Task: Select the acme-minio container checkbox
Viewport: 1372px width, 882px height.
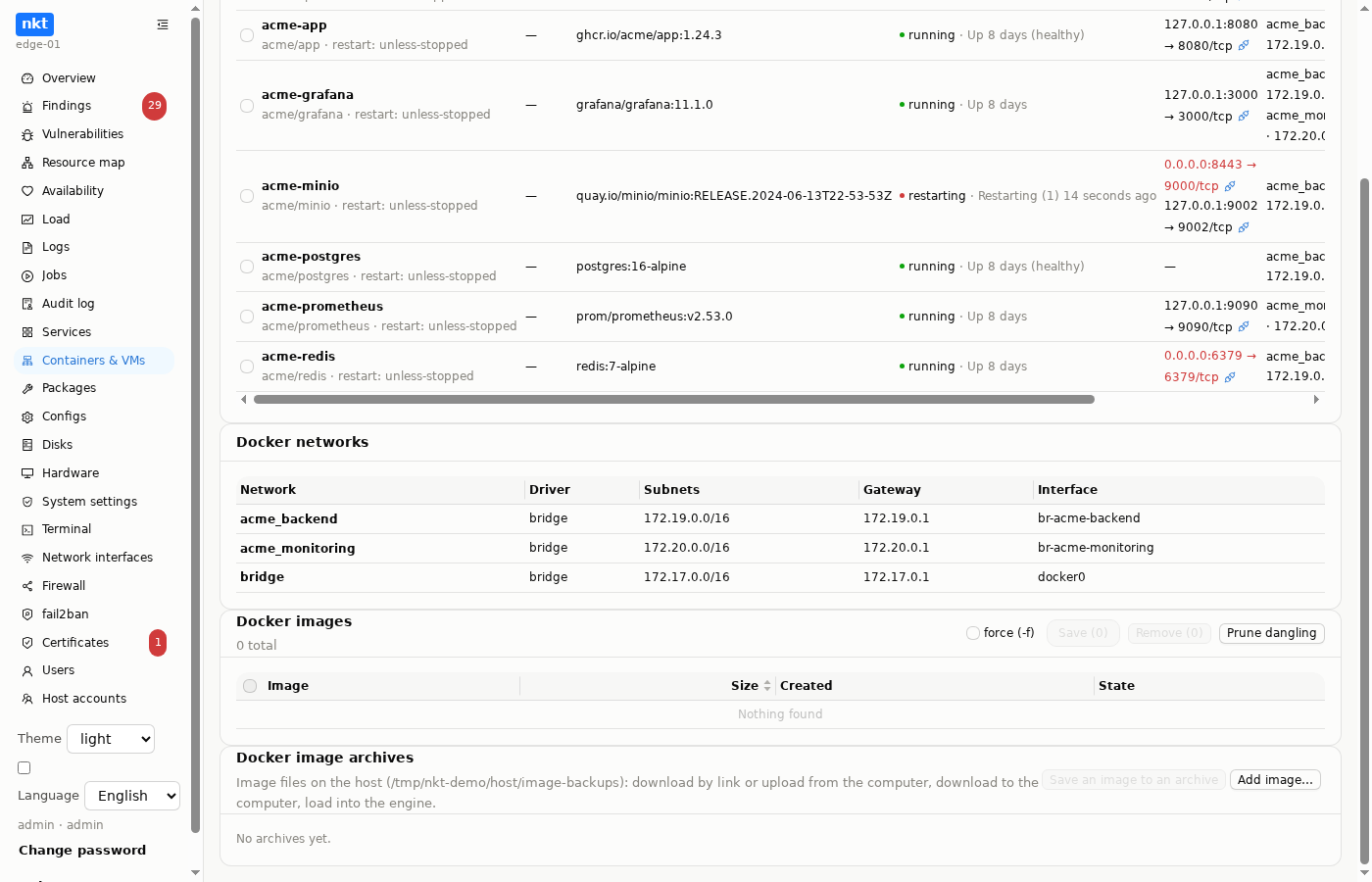Action: click(x=247, y=196)
